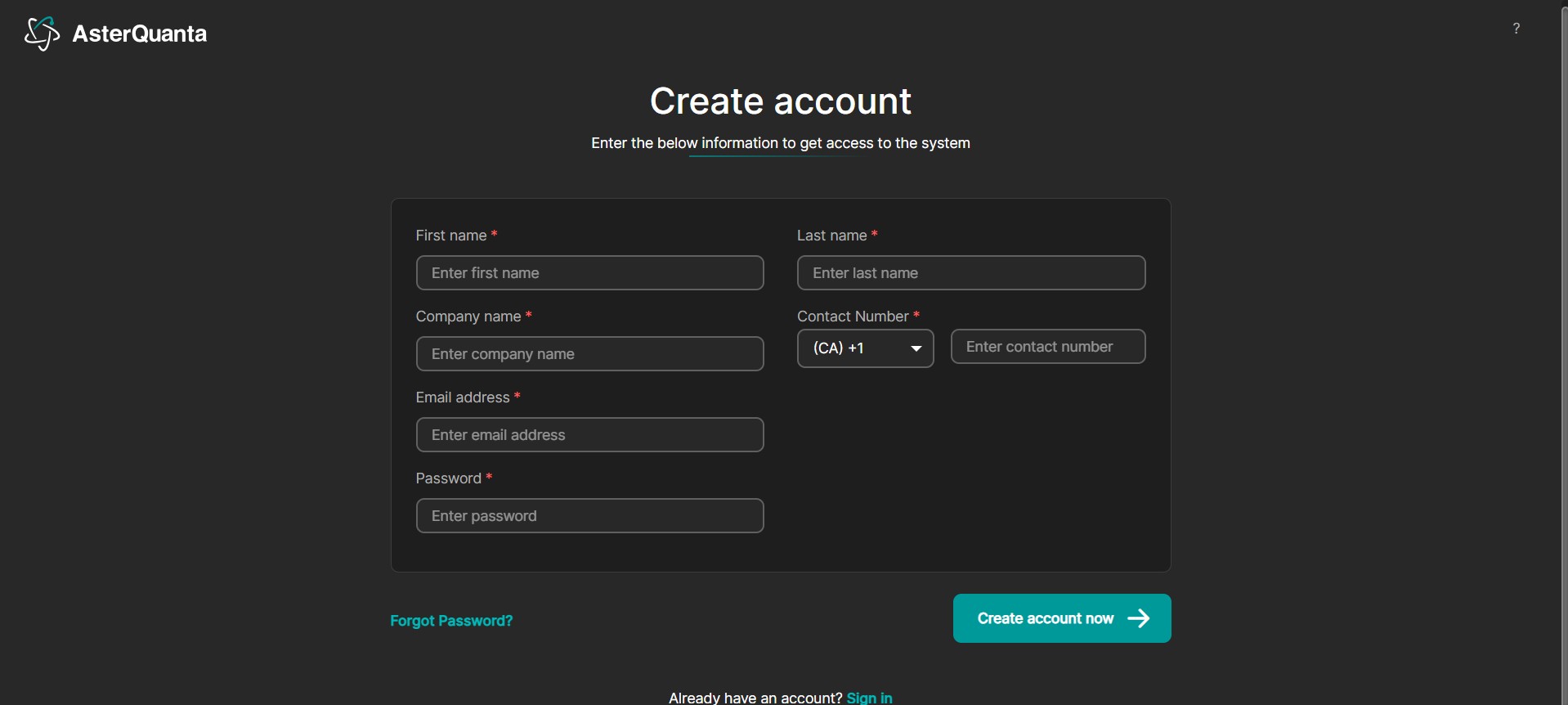Focus the Enter first name field
The image size is (1568, 705).
point(589,273)
